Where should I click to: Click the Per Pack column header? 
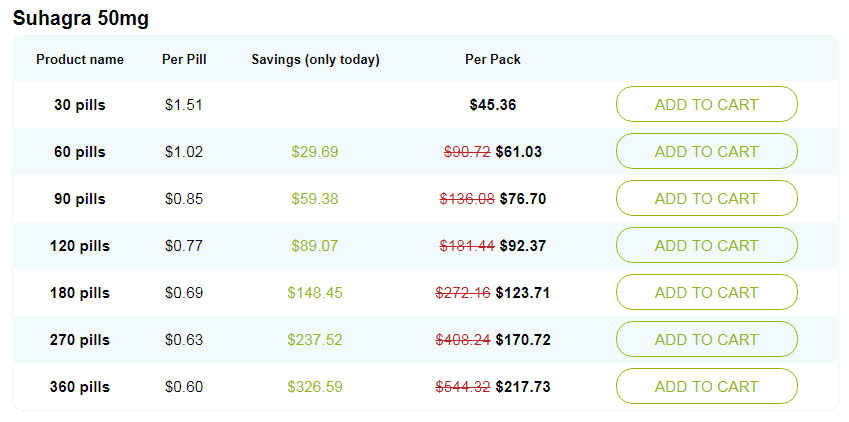tap(493, 60)
